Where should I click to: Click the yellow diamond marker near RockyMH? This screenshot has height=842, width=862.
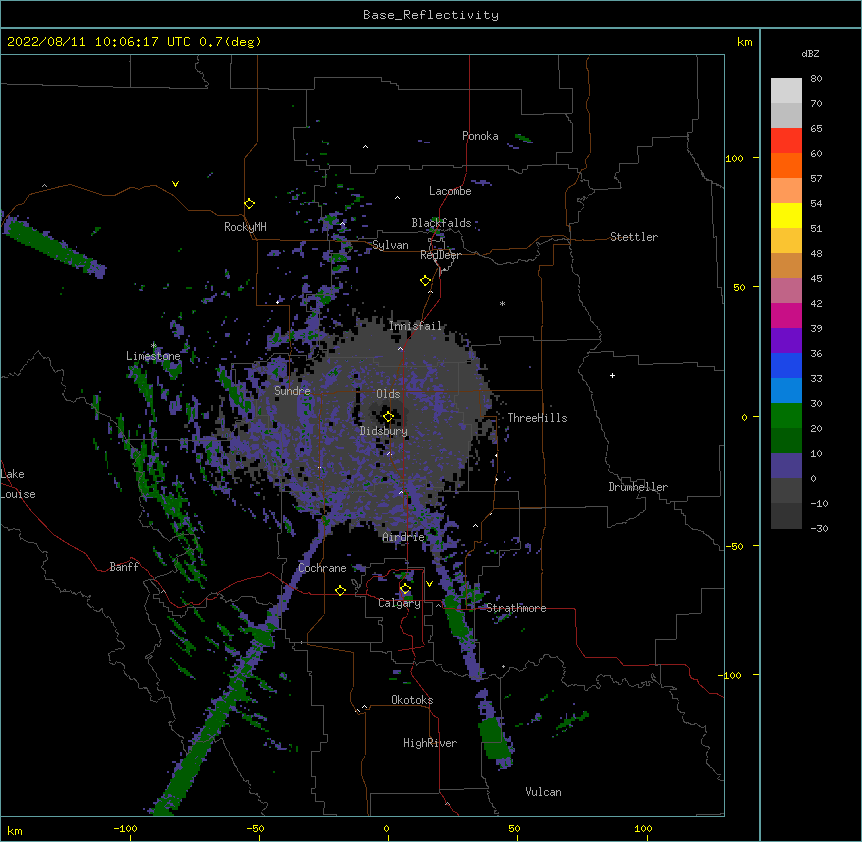pyautogui.click(x=250, y=204)
